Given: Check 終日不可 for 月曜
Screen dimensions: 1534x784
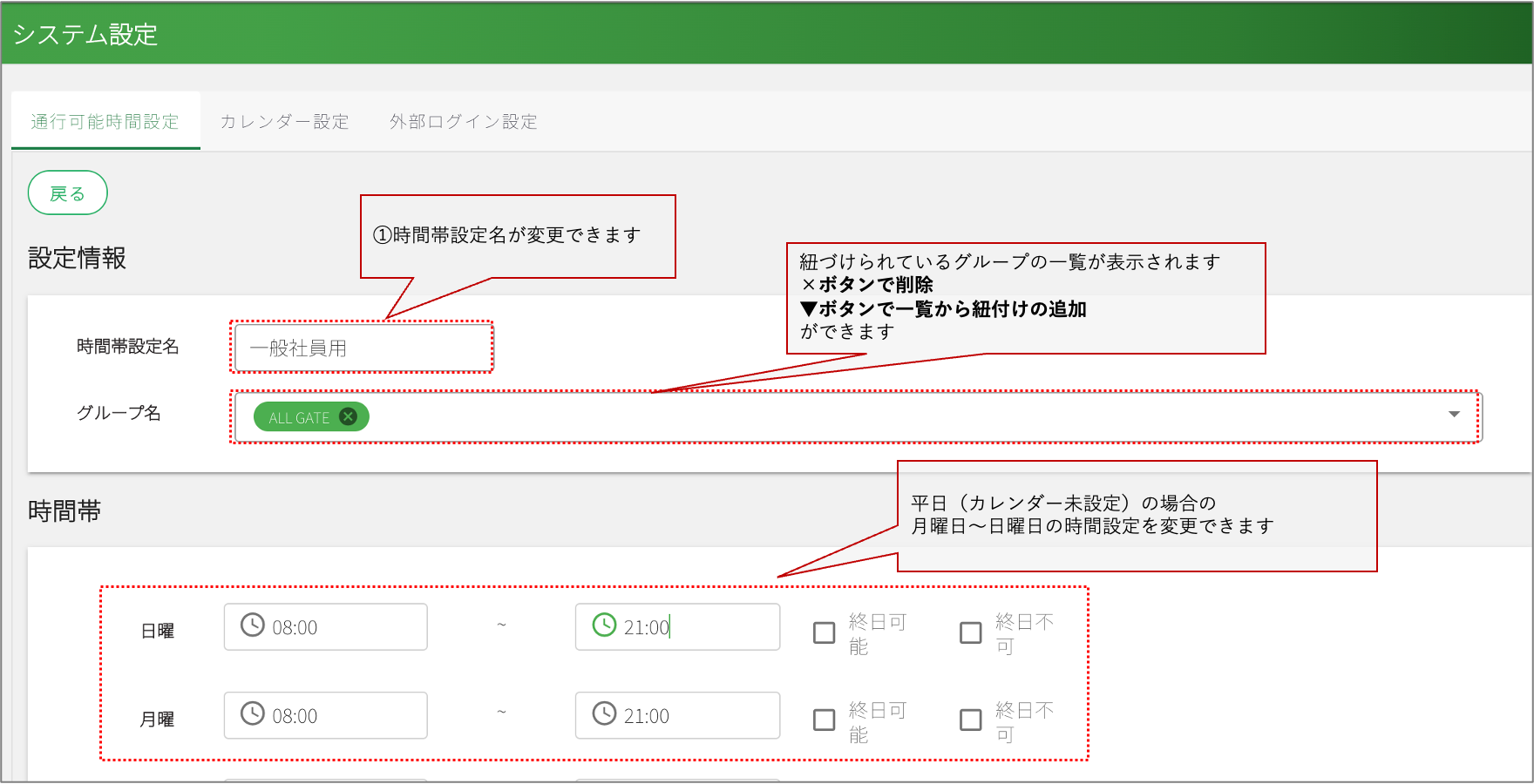Looking at the screenshot, I should click(970, 720).
